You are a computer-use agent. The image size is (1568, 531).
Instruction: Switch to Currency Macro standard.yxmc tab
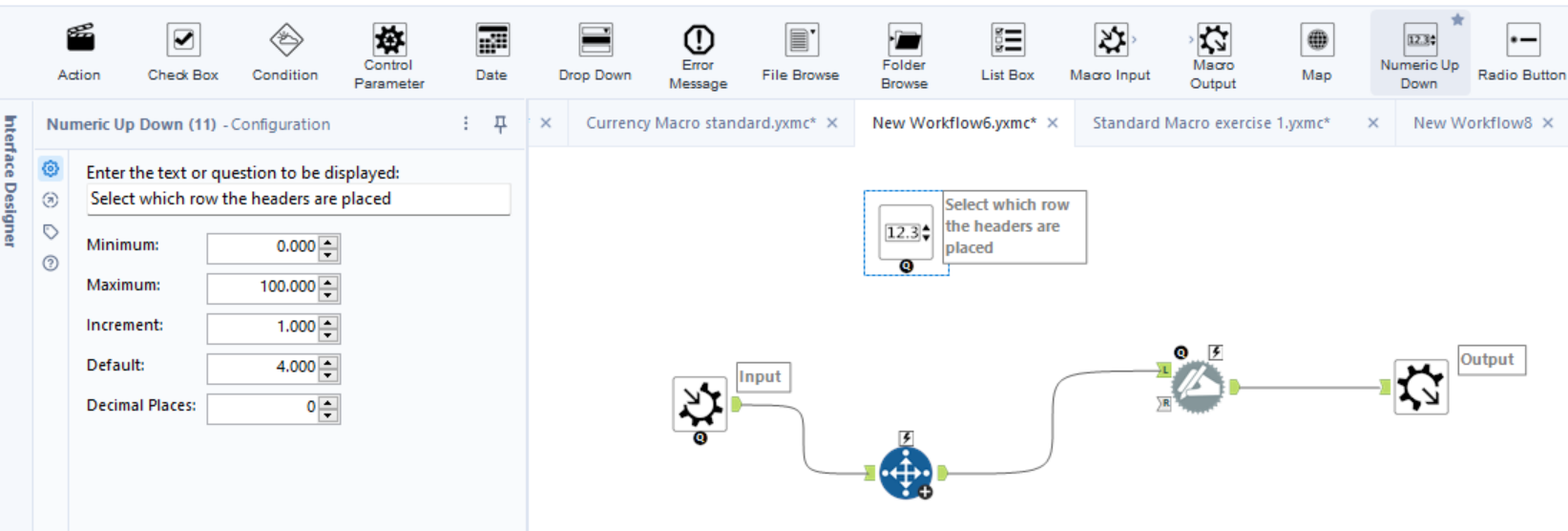700,123
